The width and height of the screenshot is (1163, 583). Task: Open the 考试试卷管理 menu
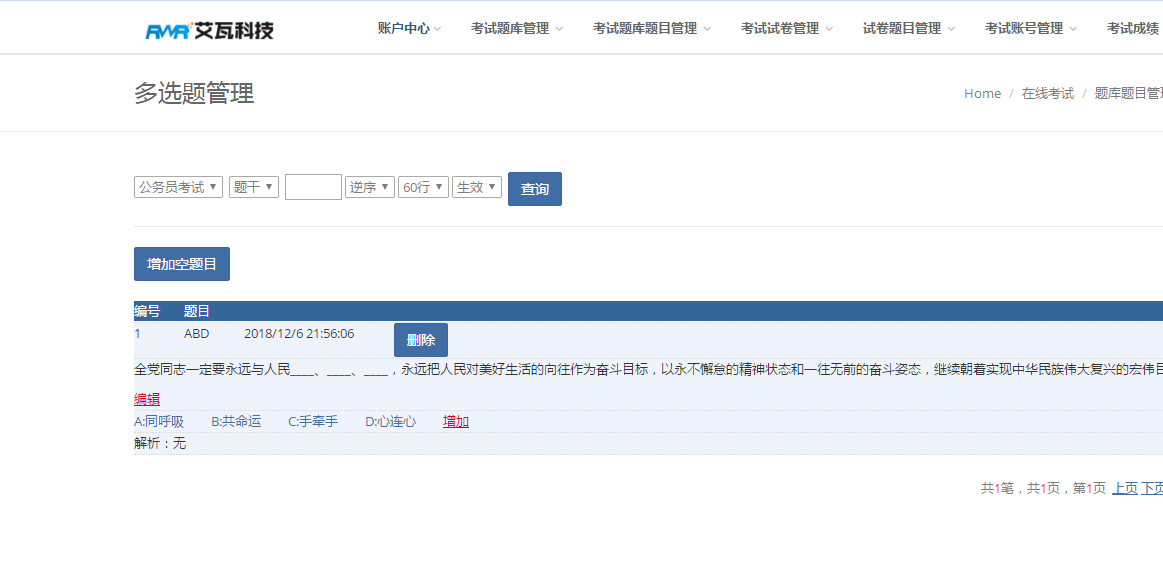pos(786,28)
